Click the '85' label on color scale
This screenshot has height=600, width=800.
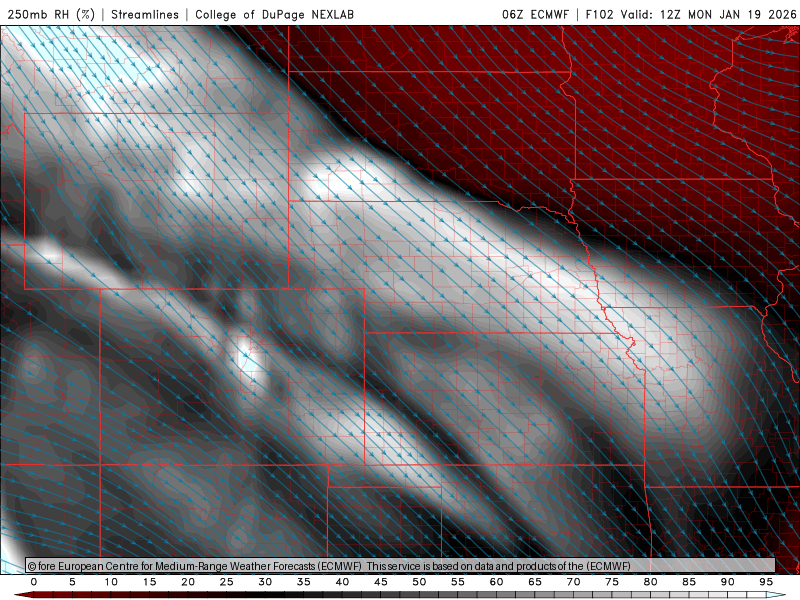(x=689, y=582)
